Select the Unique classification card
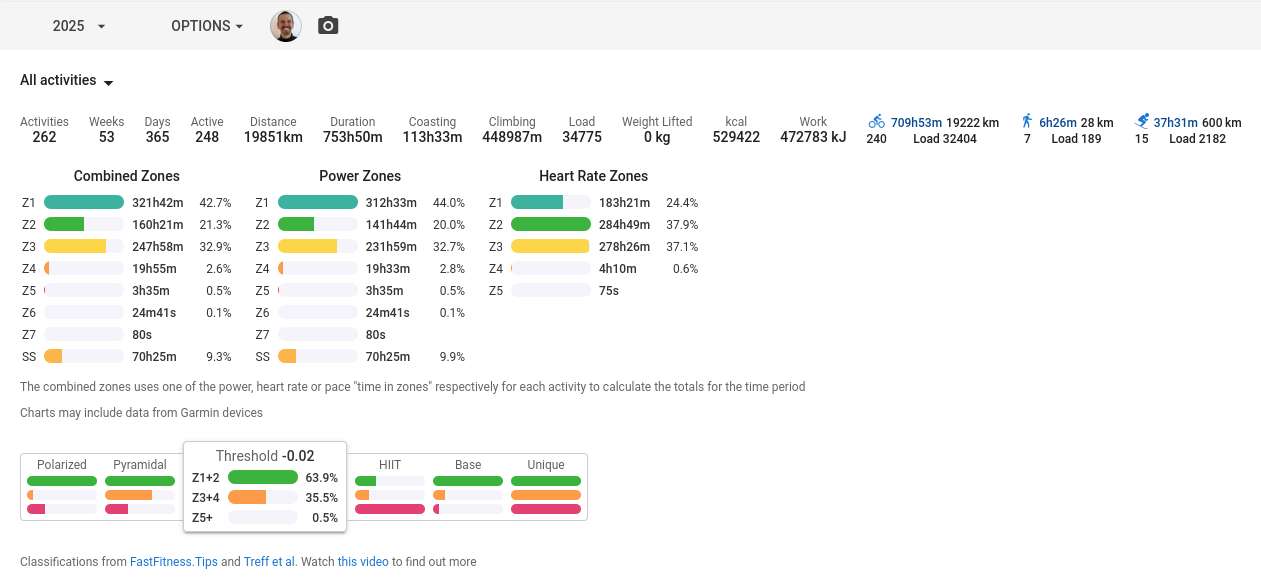 546,487
